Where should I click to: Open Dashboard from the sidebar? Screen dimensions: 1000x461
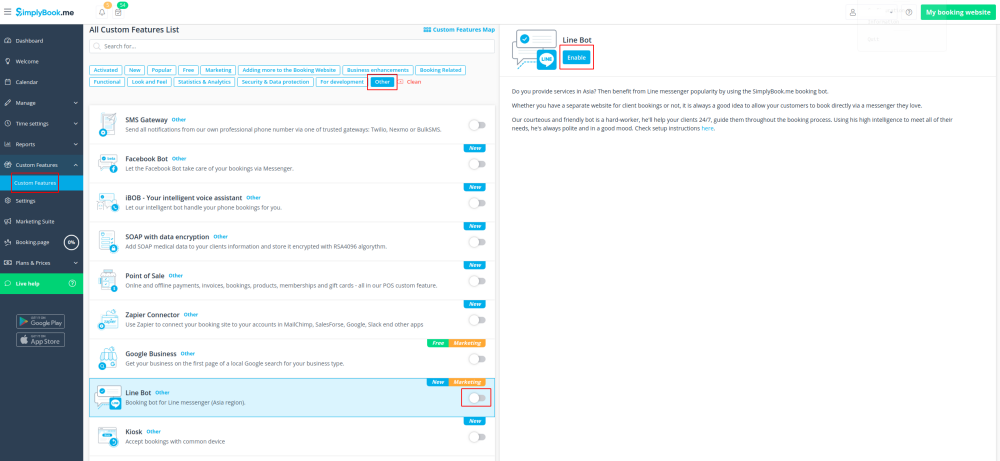tap(29, 41)
